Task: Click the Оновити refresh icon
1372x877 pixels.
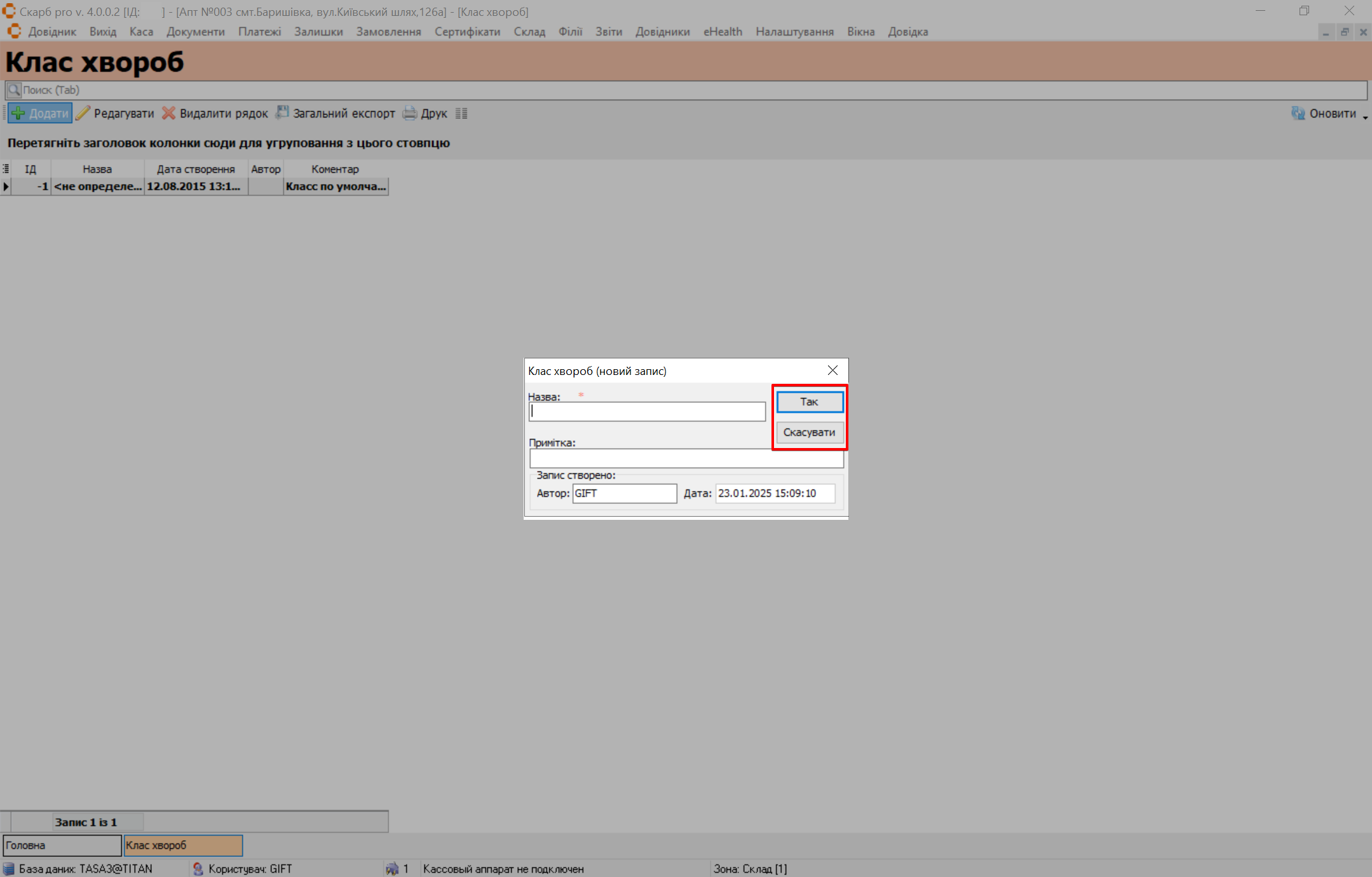Action: coord(1298,114)
